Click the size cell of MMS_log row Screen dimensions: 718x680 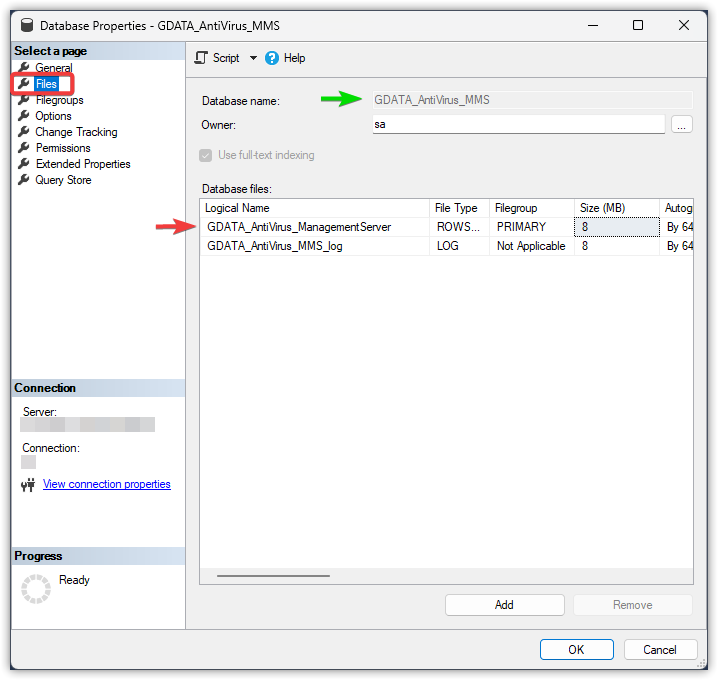click(x=617, y=246)
